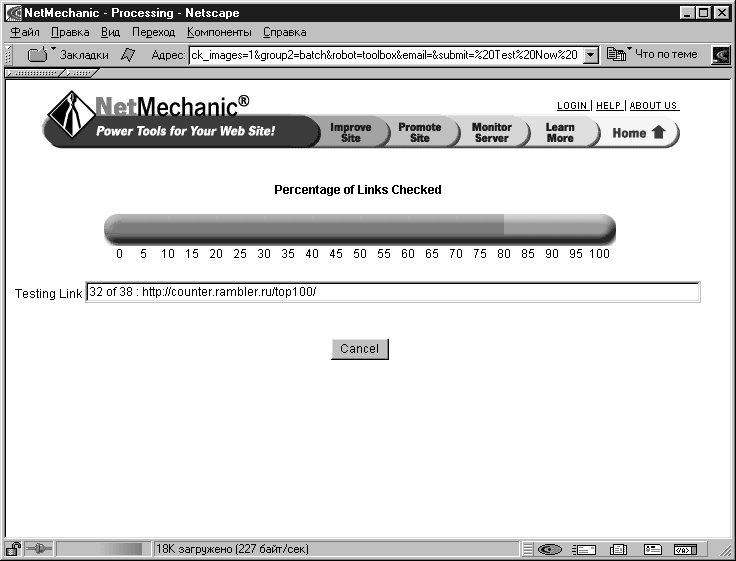This screenshot has height=561, width=736.
Task: Follow the ABOUT US link
Action: tap(653, 106)
